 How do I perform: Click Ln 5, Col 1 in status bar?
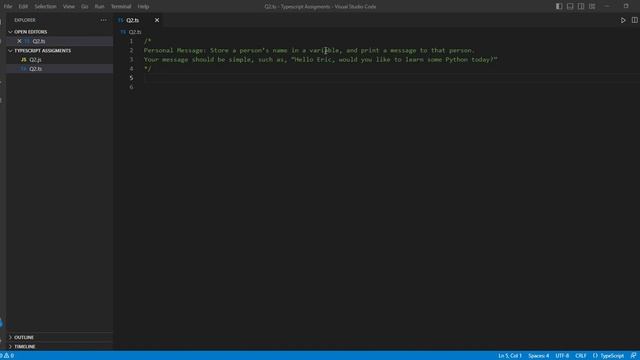click(x=510, y=356)
